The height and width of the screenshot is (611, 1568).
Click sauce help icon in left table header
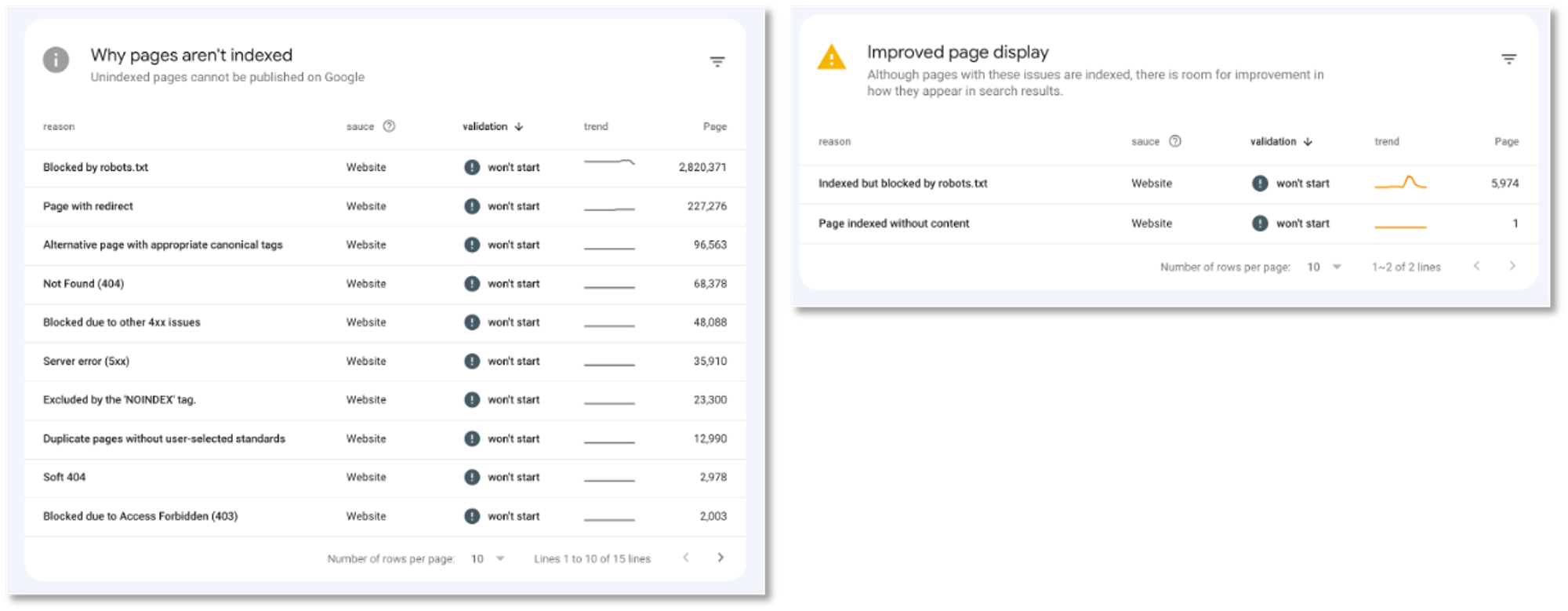[x=389, y=126]
